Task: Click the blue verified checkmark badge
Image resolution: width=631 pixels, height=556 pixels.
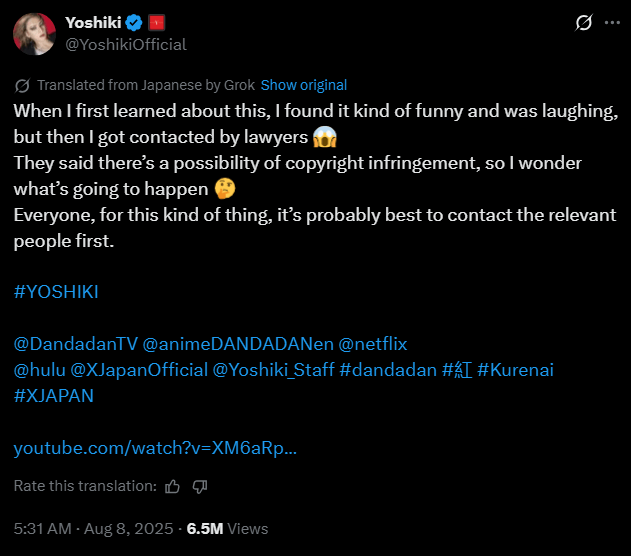Action: 132,22
